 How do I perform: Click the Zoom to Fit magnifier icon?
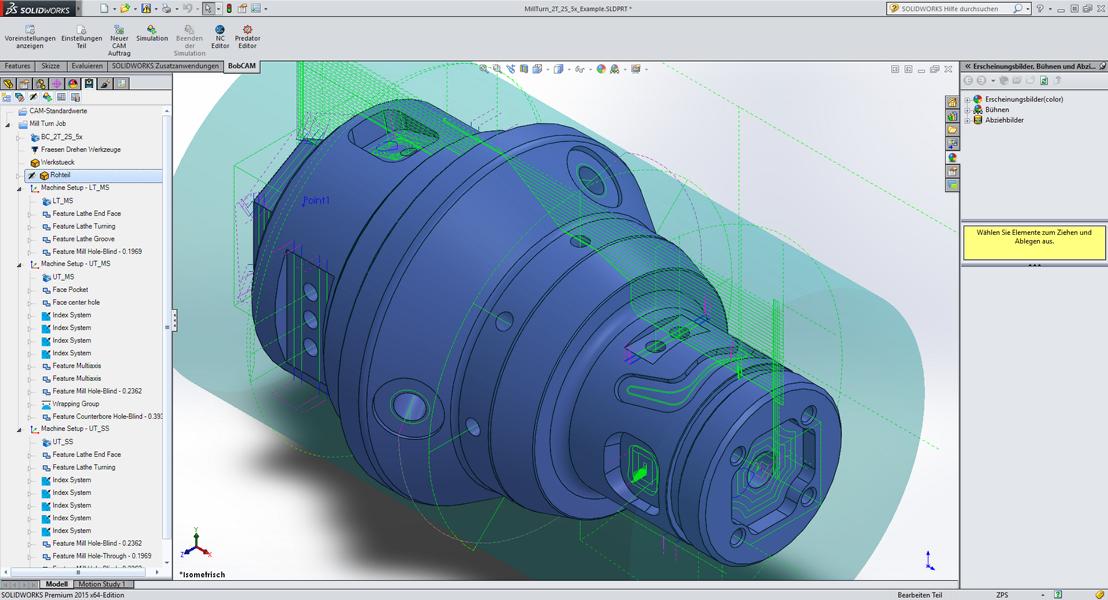click(x=483, y=69)
